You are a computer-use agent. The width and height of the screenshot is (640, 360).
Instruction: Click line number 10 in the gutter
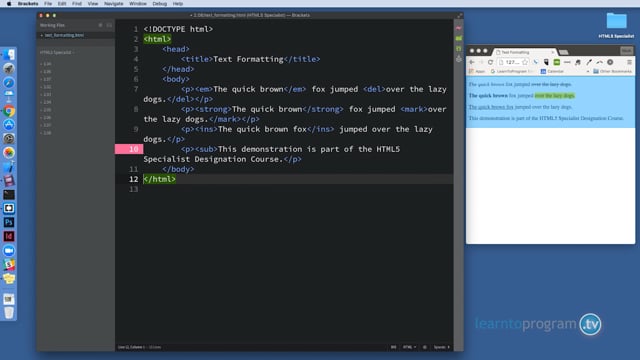tap(133, 149)
